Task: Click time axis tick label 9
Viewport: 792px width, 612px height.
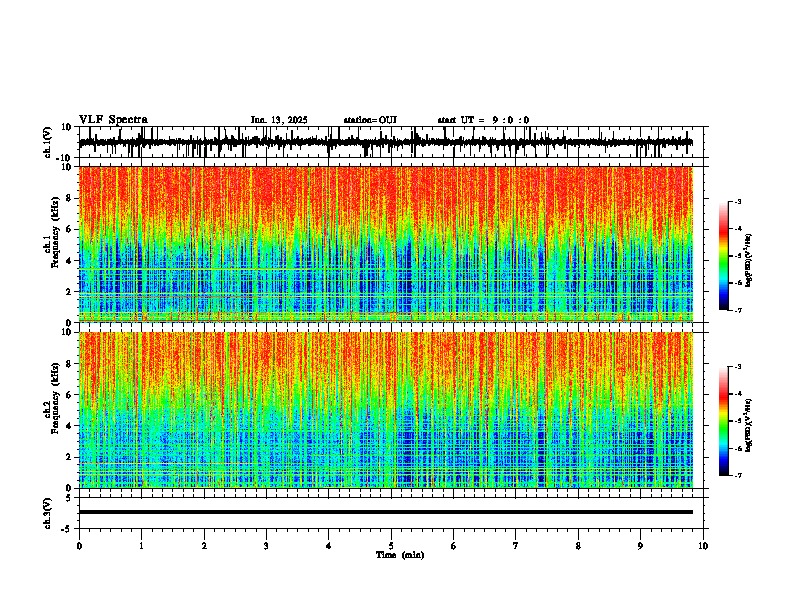Action: coord(640,546)
